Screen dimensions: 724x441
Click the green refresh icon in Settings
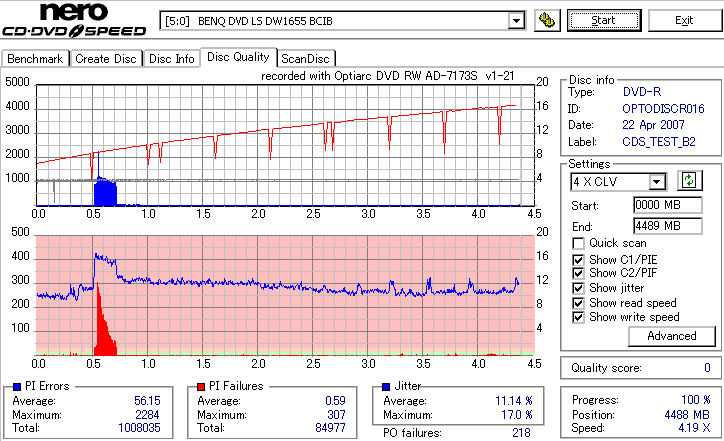point(689,181)
